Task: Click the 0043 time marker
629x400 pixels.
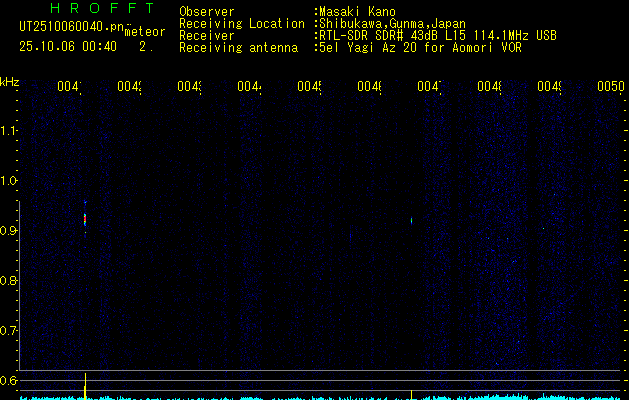Action: click(189, 86)
